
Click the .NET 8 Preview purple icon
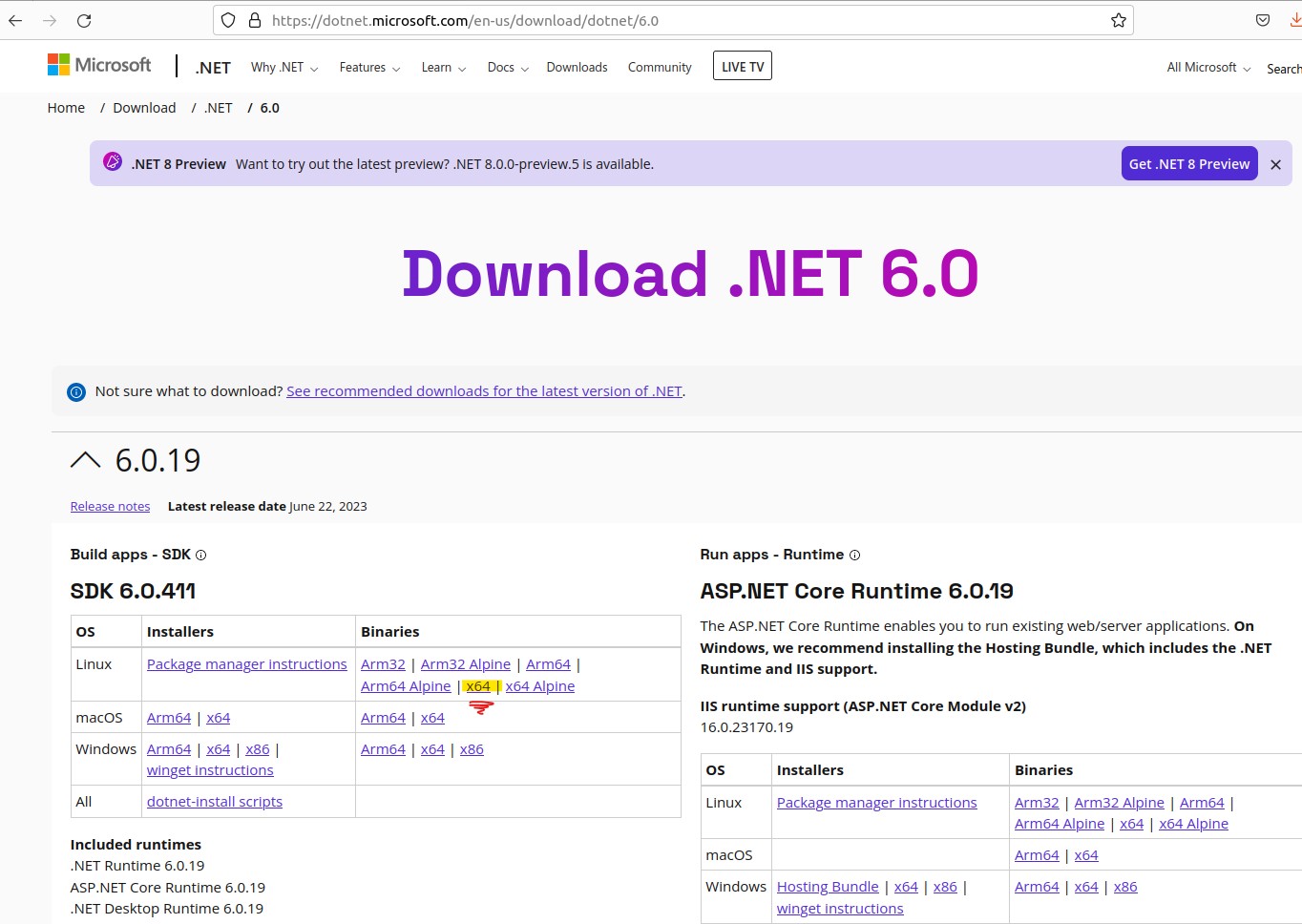click(x=113, y=162)
